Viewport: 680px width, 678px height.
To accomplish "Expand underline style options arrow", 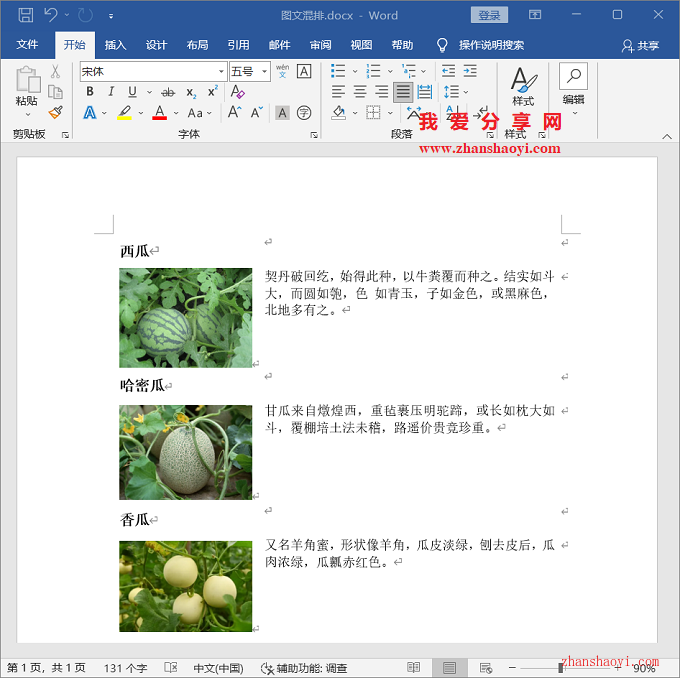I will (150, 92).
